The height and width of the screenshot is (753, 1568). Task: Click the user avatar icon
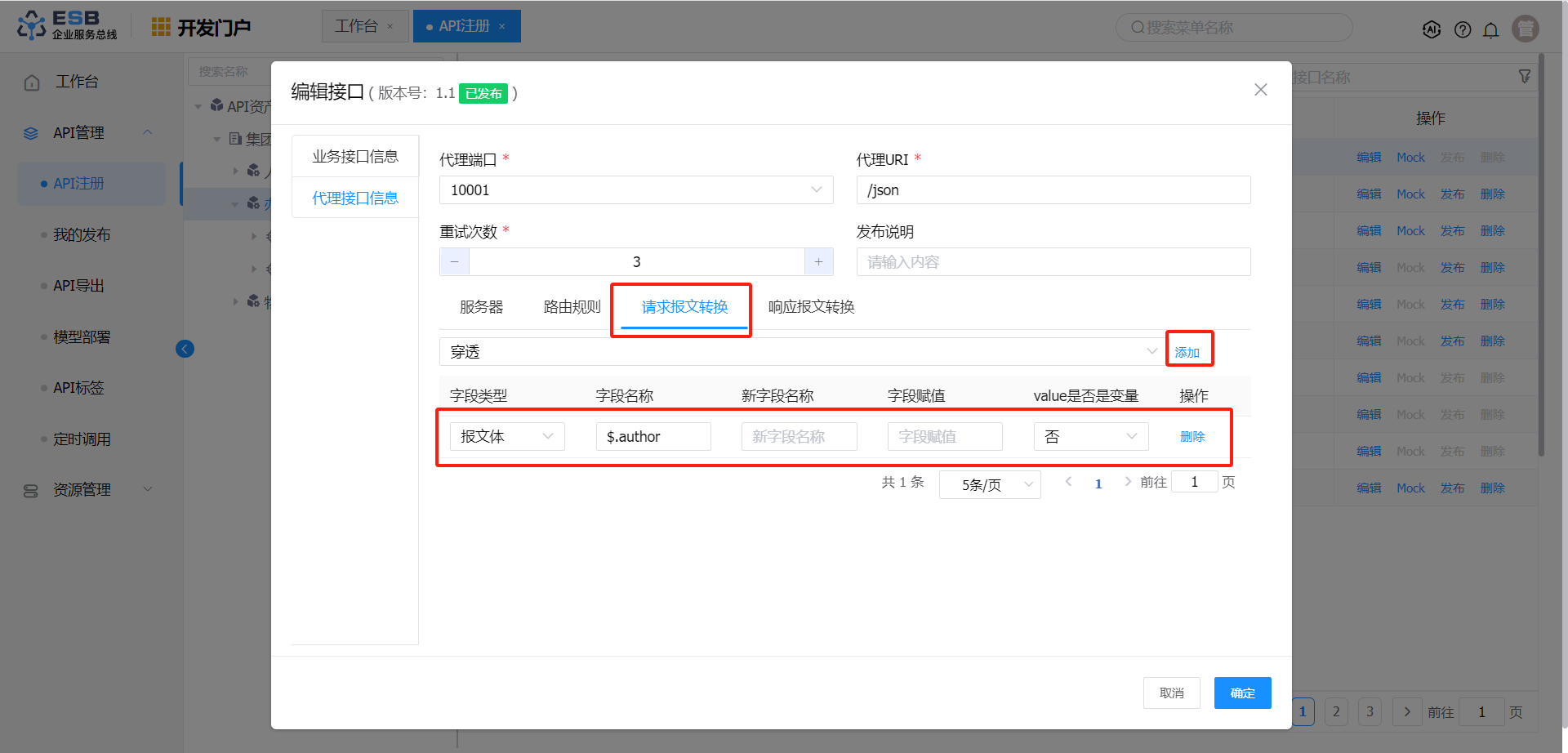[1525, 29]
